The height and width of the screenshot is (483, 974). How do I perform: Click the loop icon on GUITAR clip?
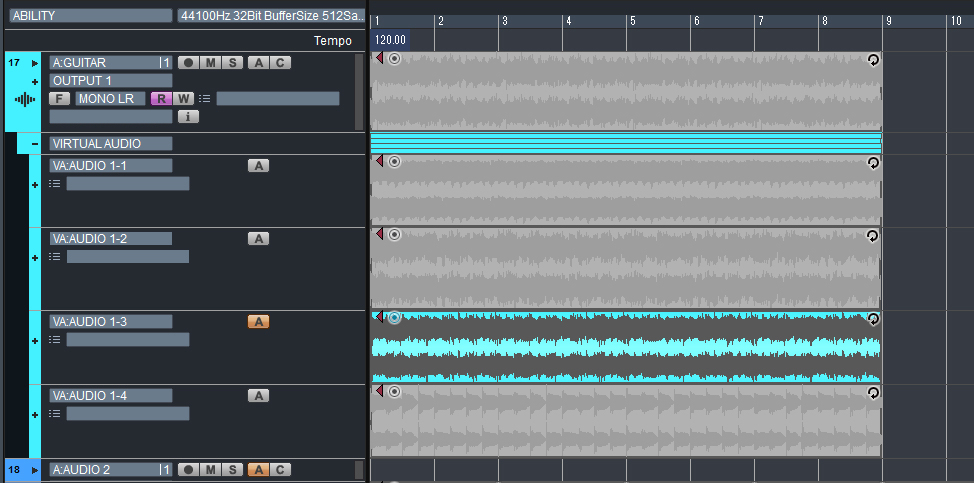coord(873,60)
